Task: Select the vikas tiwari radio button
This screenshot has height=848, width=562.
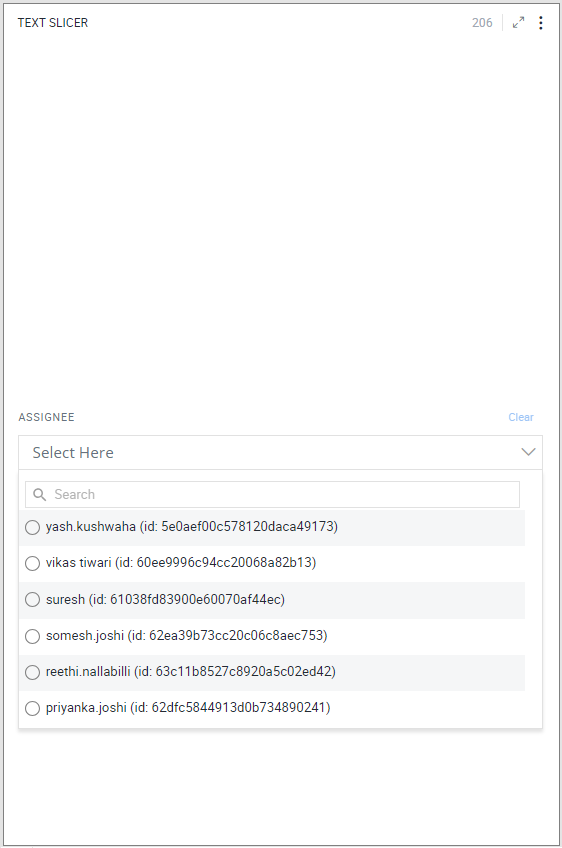Action: (32, 563)
